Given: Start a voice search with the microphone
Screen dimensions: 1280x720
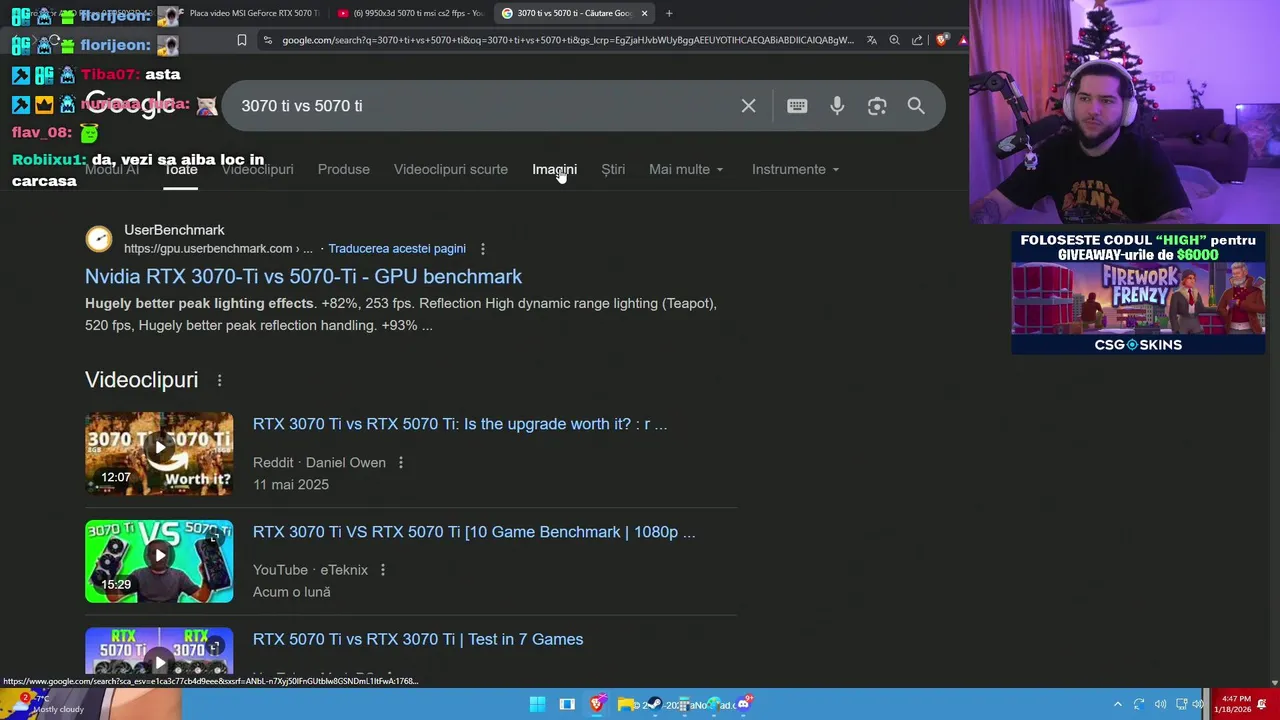Looking at the screenshot, I should (x=837, y=106).
